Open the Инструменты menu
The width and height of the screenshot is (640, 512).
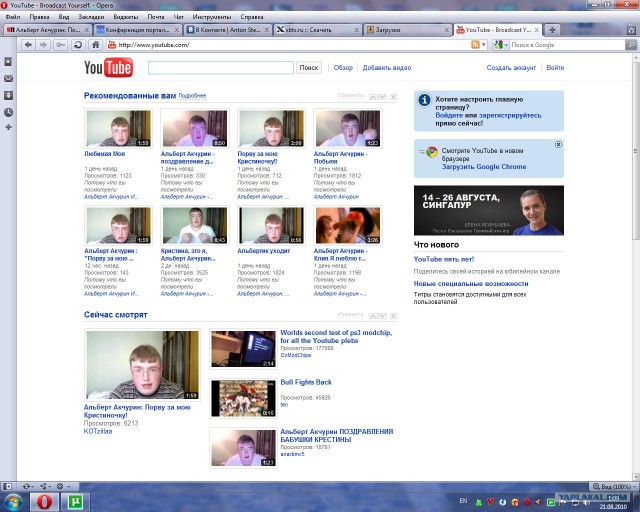(x=211, y=17)
